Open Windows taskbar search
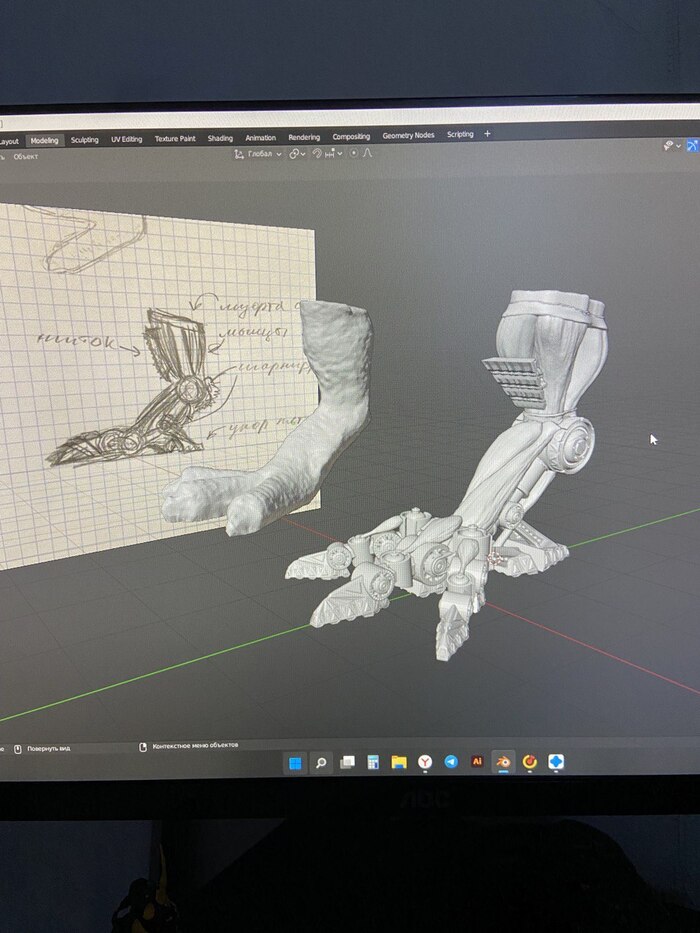The width and height of the screenshot is (700, 933). point(321,763)
